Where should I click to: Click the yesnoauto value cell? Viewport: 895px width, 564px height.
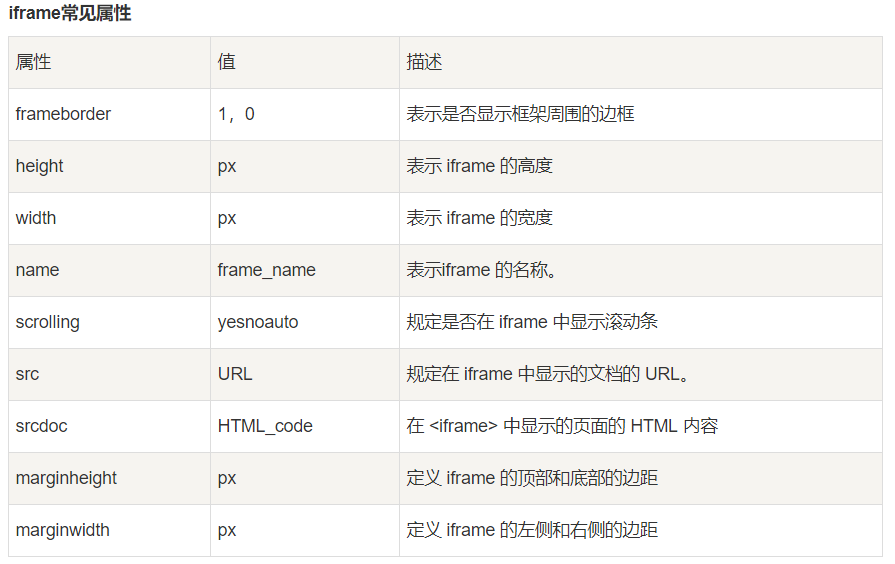(x=258, y=322)
